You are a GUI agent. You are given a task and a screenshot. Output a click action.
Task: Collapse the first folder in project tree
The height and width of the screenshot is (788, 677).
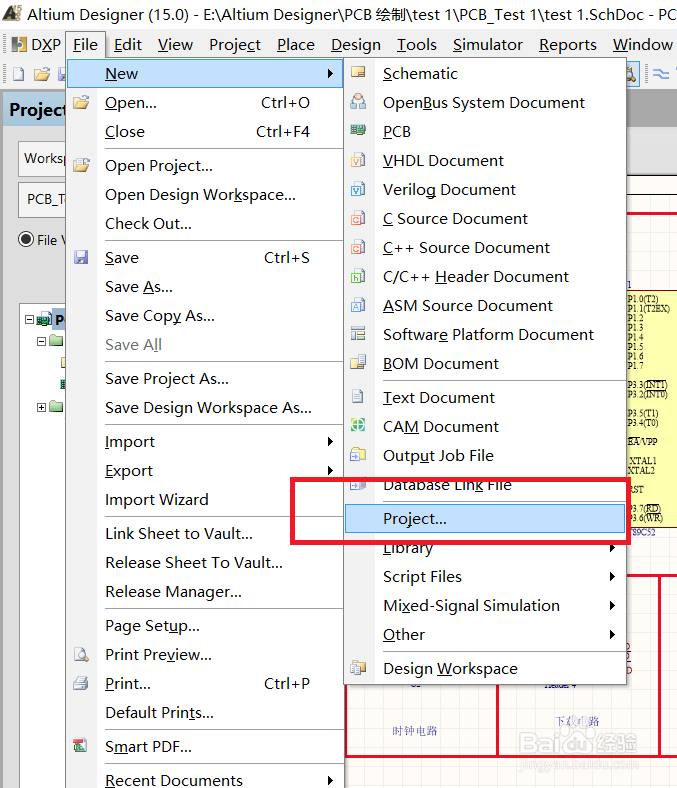click(41, 342)
